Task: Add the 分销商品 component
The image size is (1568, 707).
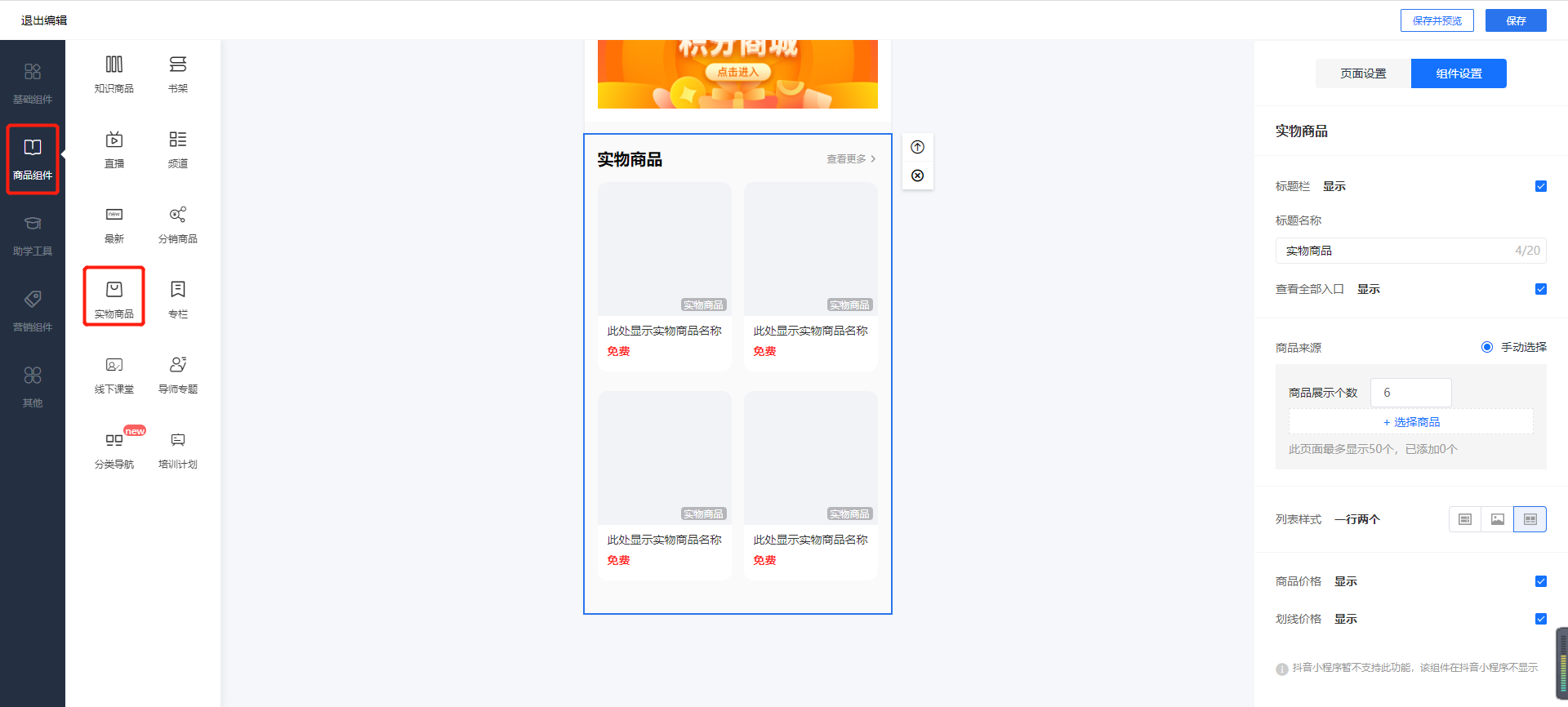Action: pyautogui.click(x=178, y=224)
